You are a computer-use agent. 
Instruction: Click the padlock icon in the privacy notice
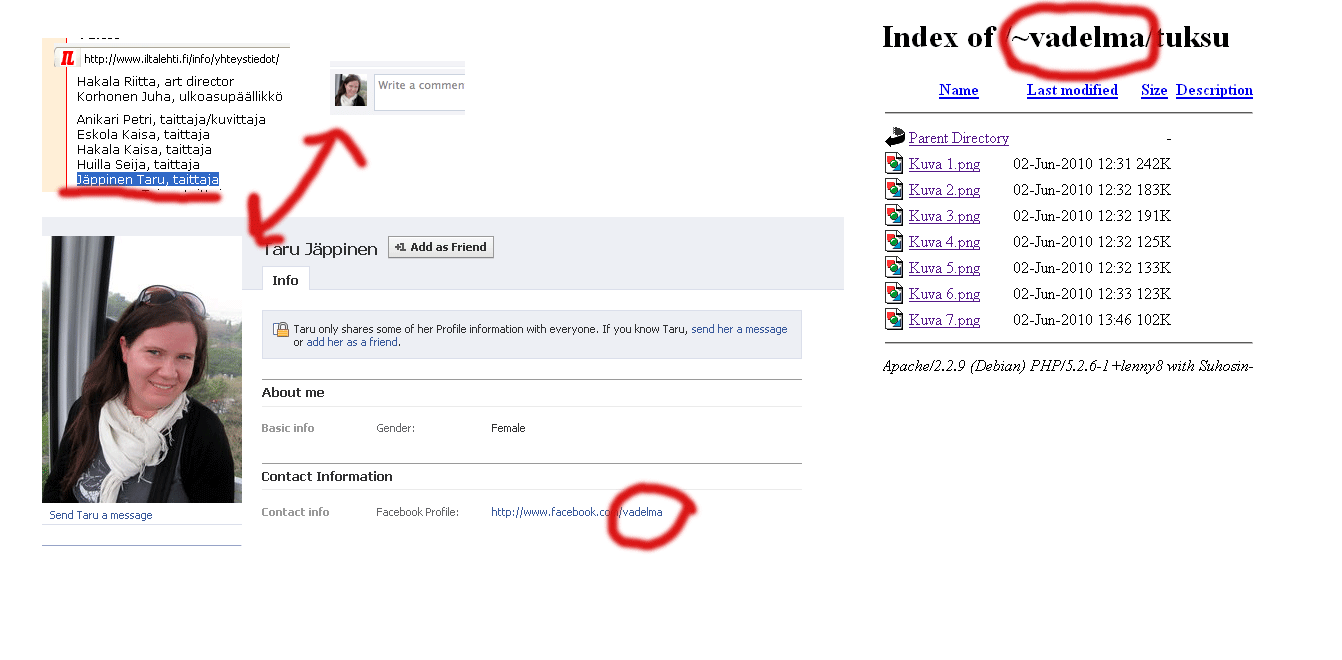point(281,329)
